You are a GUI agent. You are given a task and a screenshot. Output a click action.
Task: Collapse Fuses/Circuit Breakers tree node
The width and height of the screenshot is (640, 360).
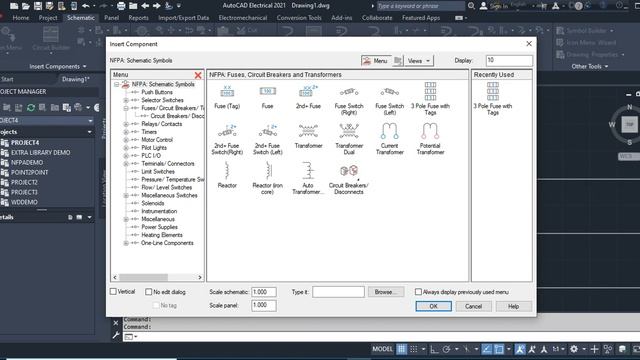[126, 108]
